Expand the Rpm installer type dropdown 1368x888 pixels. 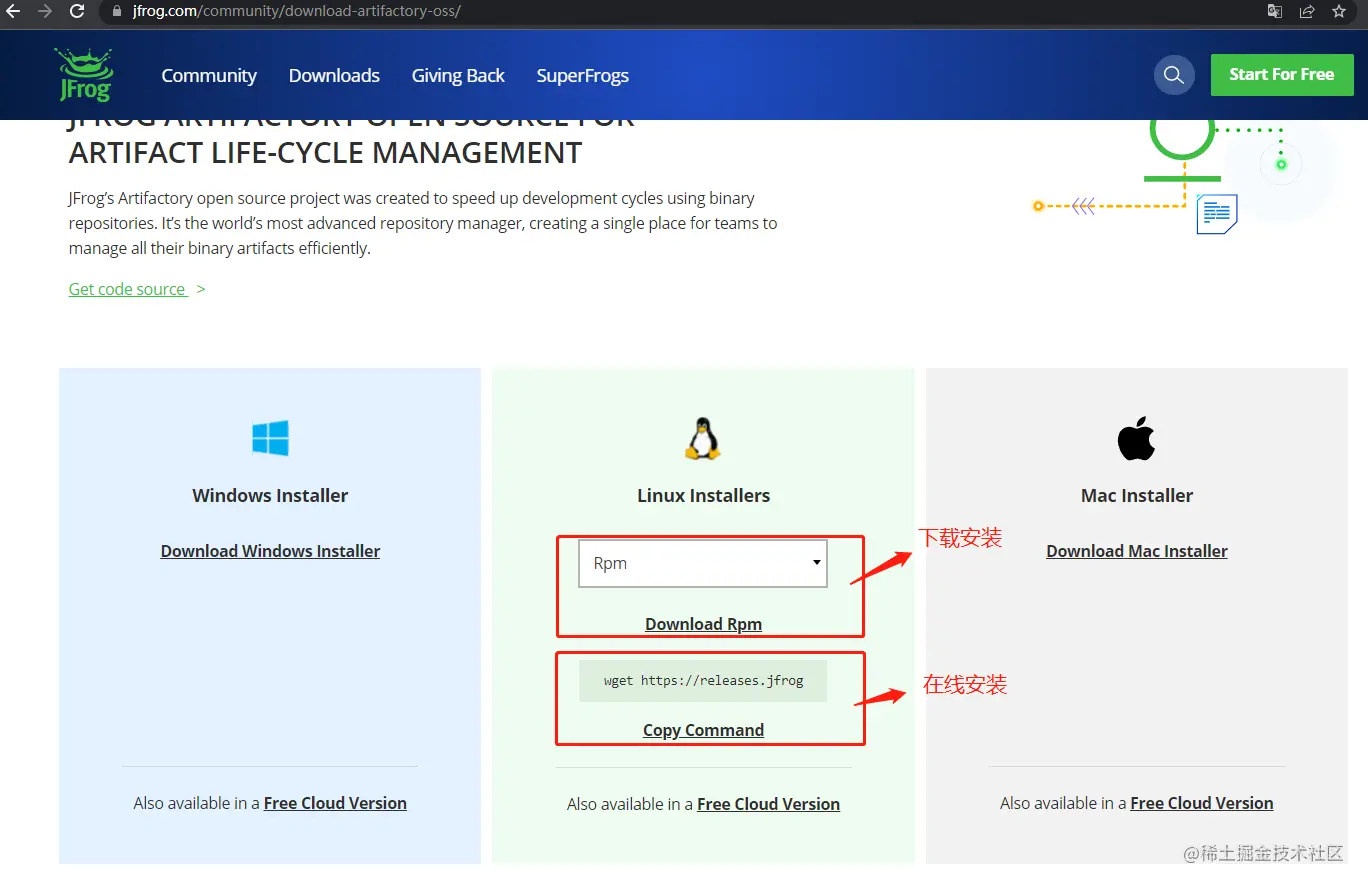(703, 563)
